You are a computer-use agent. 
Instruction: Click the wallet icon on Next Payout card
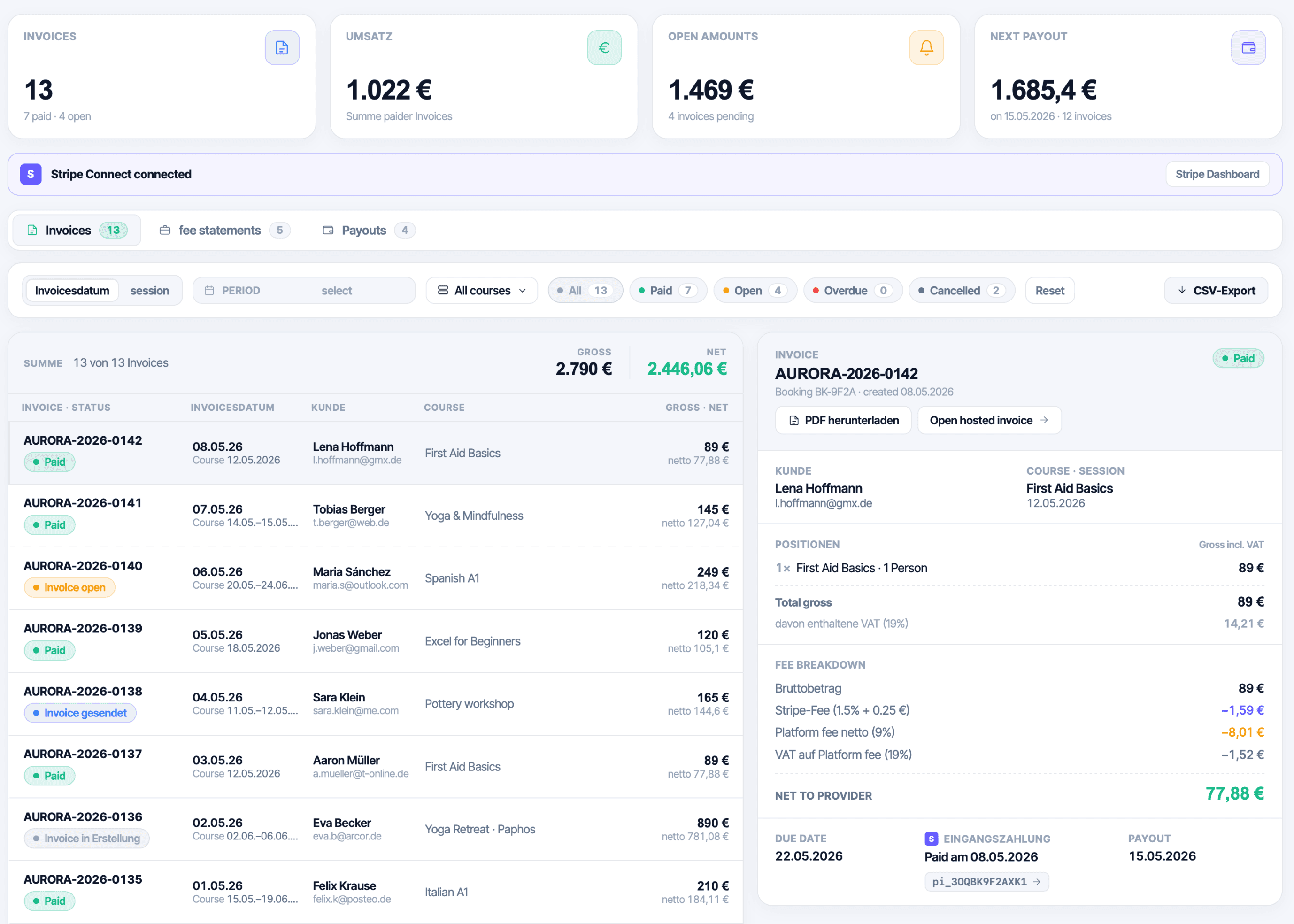[x=1248, y=48]
